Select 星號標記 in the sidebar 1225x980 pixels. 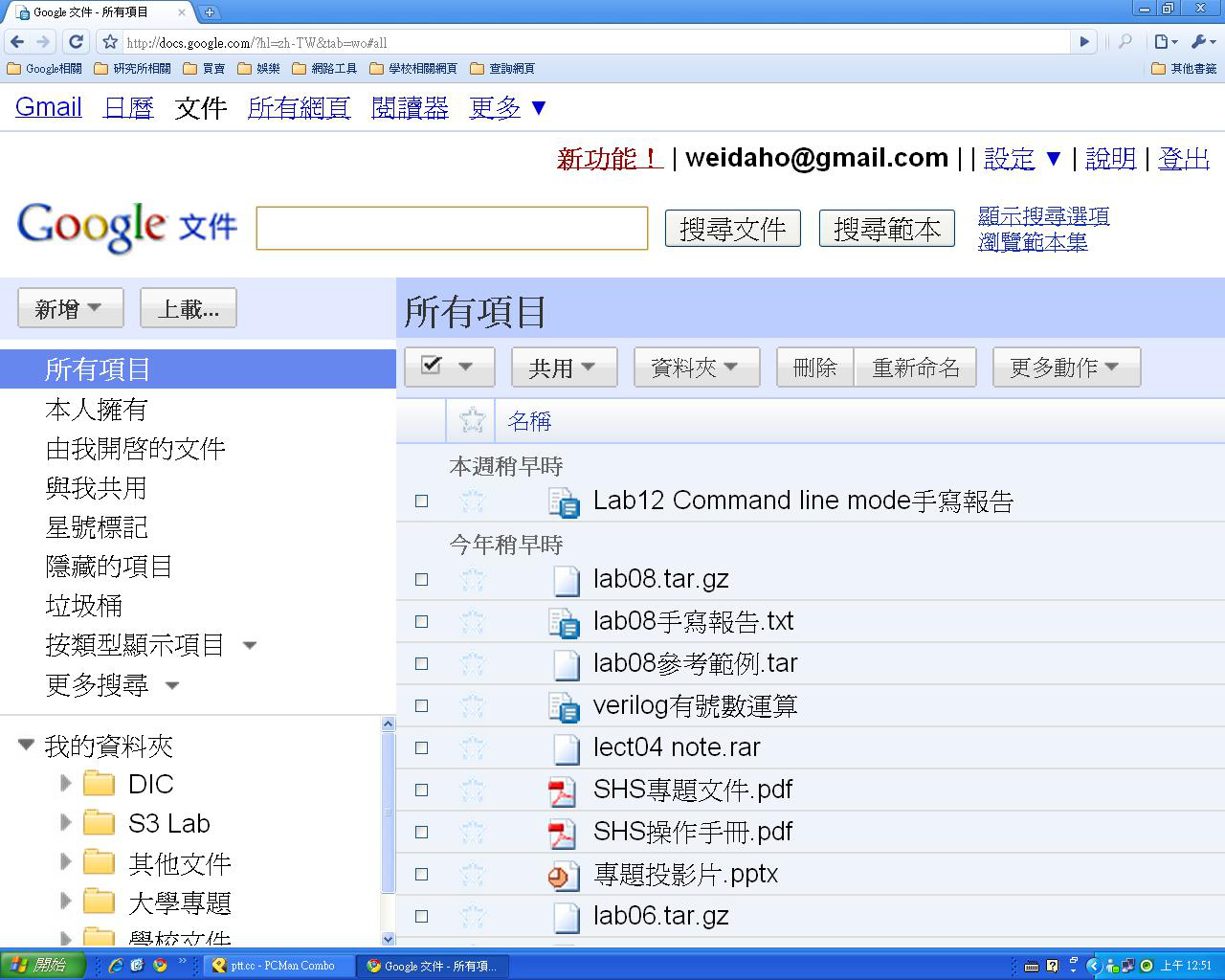coord(96,527)
